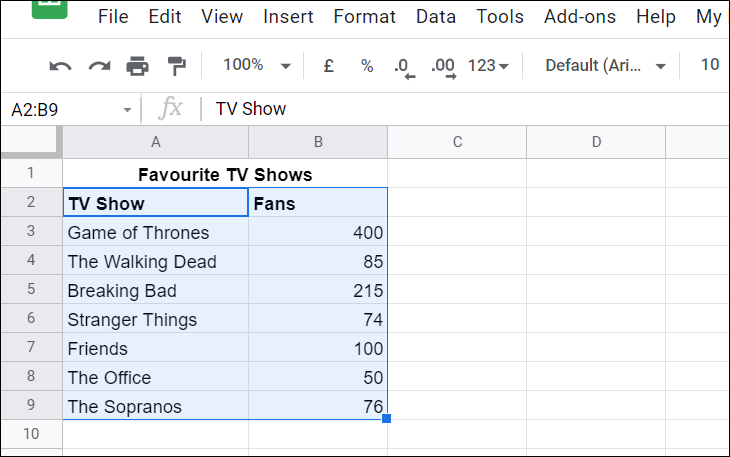Expand the A2:B9 name box dropdown

(127, 110)
